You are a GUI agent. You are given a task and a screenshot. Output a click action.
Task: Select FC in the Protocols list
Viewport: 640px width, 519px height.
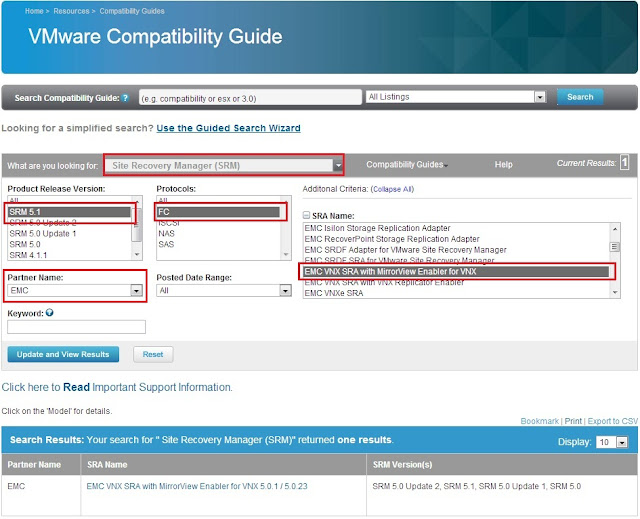point(218,212)
